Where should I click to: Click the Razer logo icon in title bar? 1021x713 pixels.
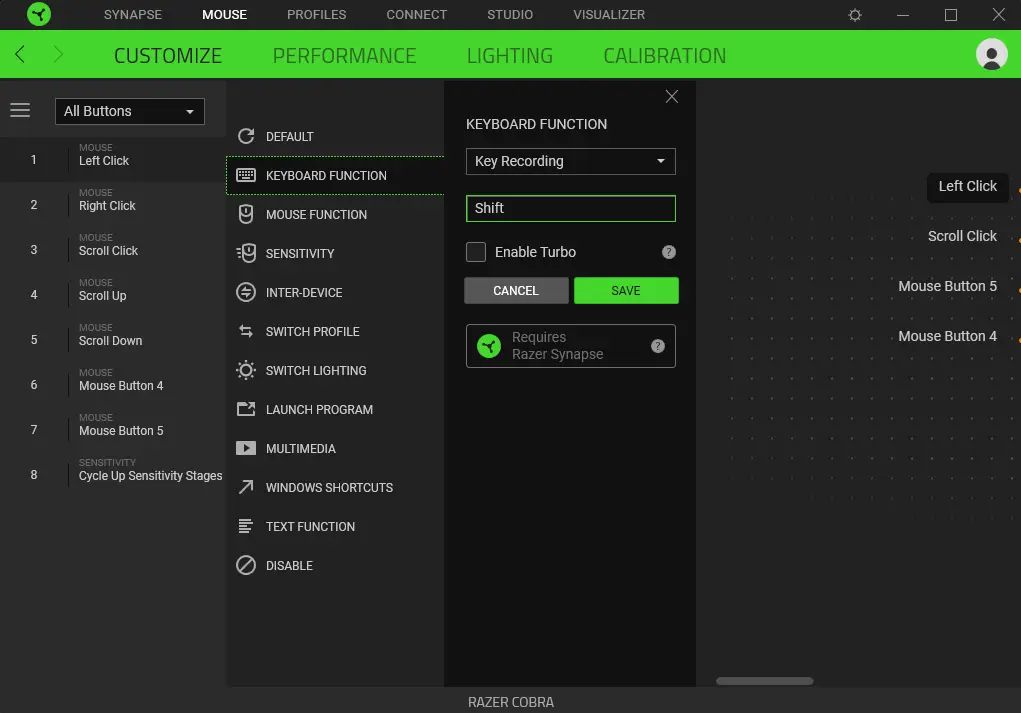click(x=38, y=14)
